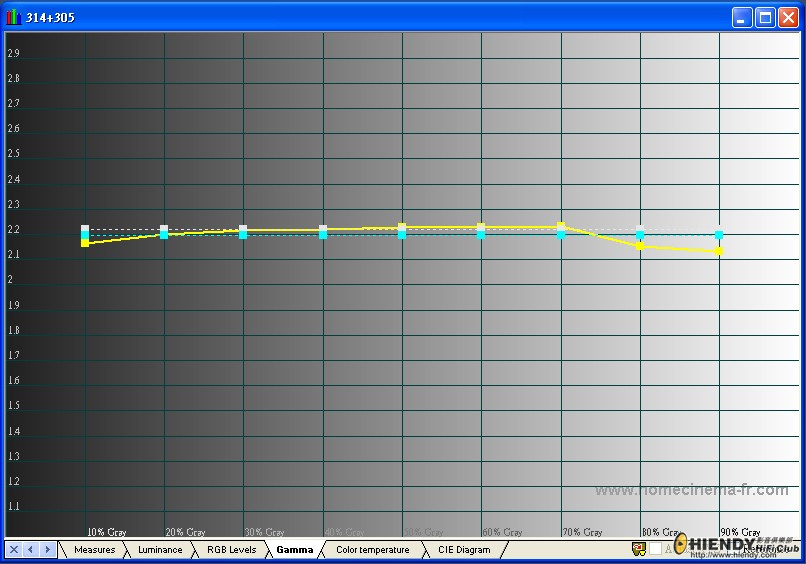This screenshot has height=564, width=806.
Task: Close the current view with the X tab button
Action: tap(14, 549)
